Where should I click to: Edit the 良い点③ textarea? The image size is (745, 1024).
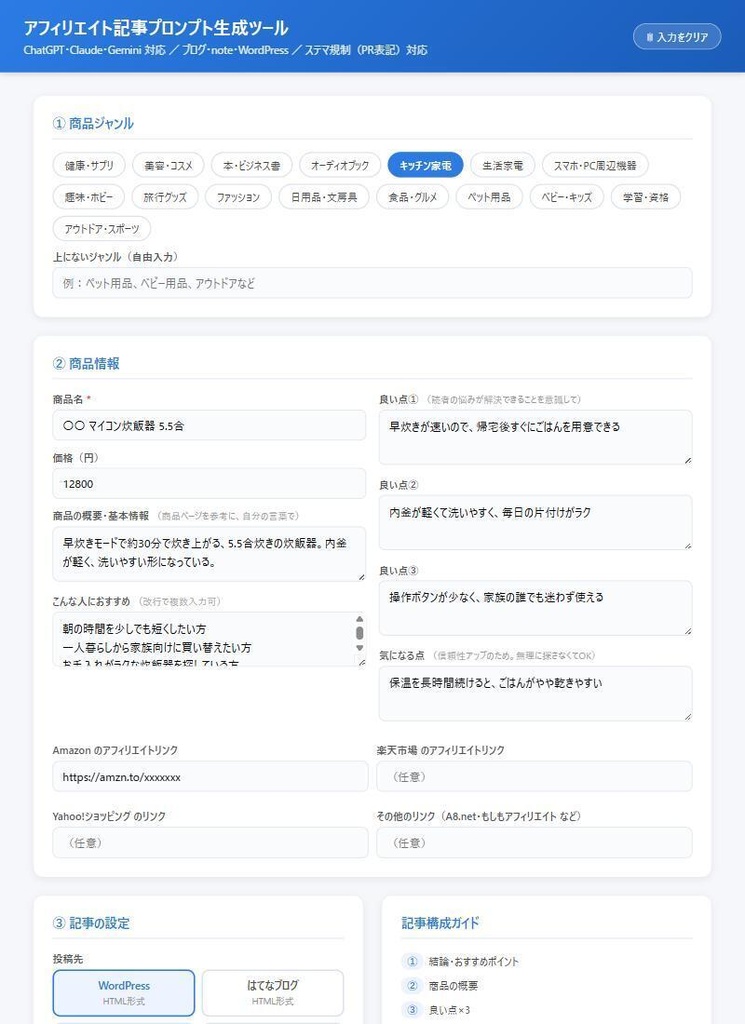[535, 607]
